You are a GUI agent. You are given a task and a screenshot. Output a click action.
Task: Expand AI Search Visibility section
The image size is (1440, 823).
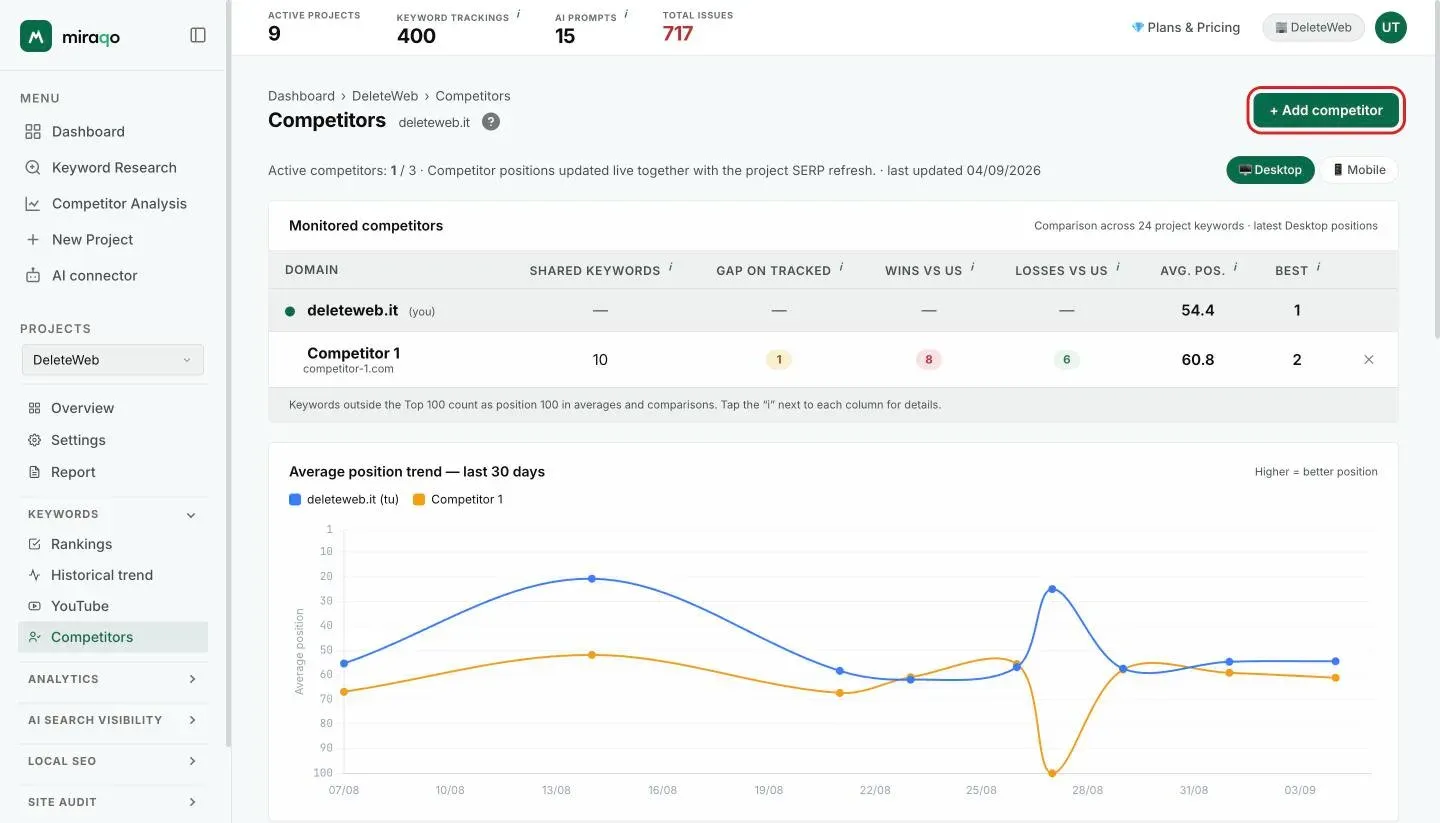tap(113, 720)
